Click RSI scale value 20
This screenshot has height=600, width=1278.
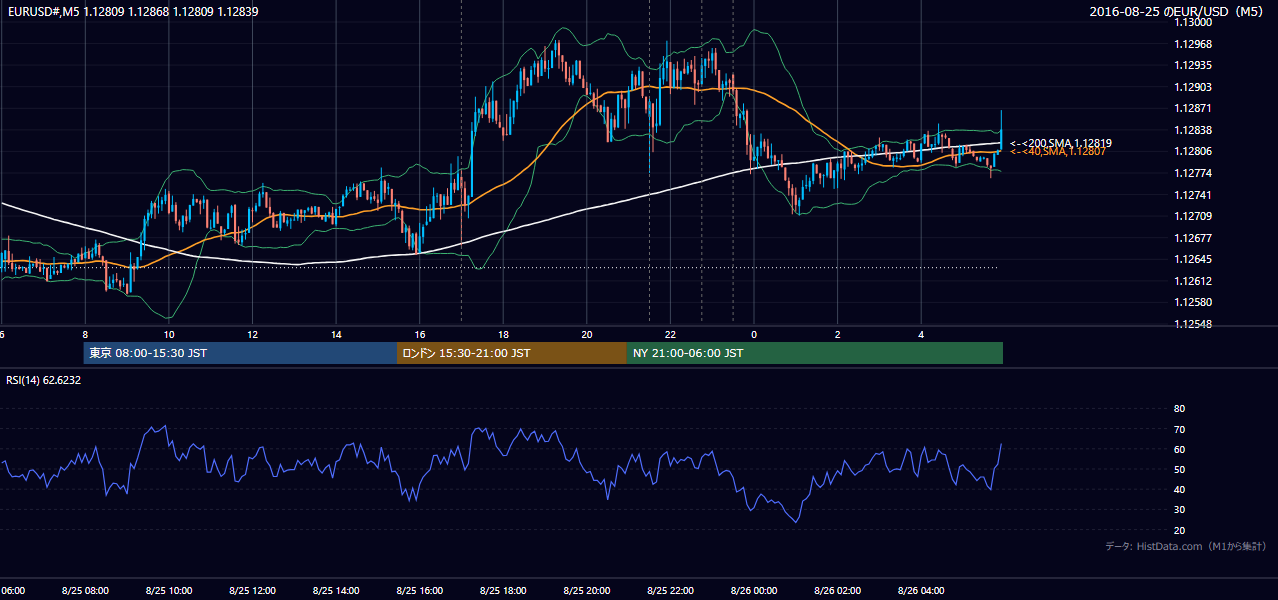click(1179, 530)
